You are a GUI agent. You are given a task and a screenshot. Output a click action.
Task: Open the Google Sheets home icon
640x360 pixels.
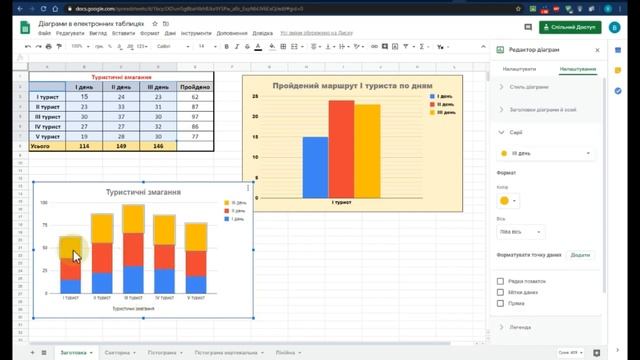(x=25, y=27)
